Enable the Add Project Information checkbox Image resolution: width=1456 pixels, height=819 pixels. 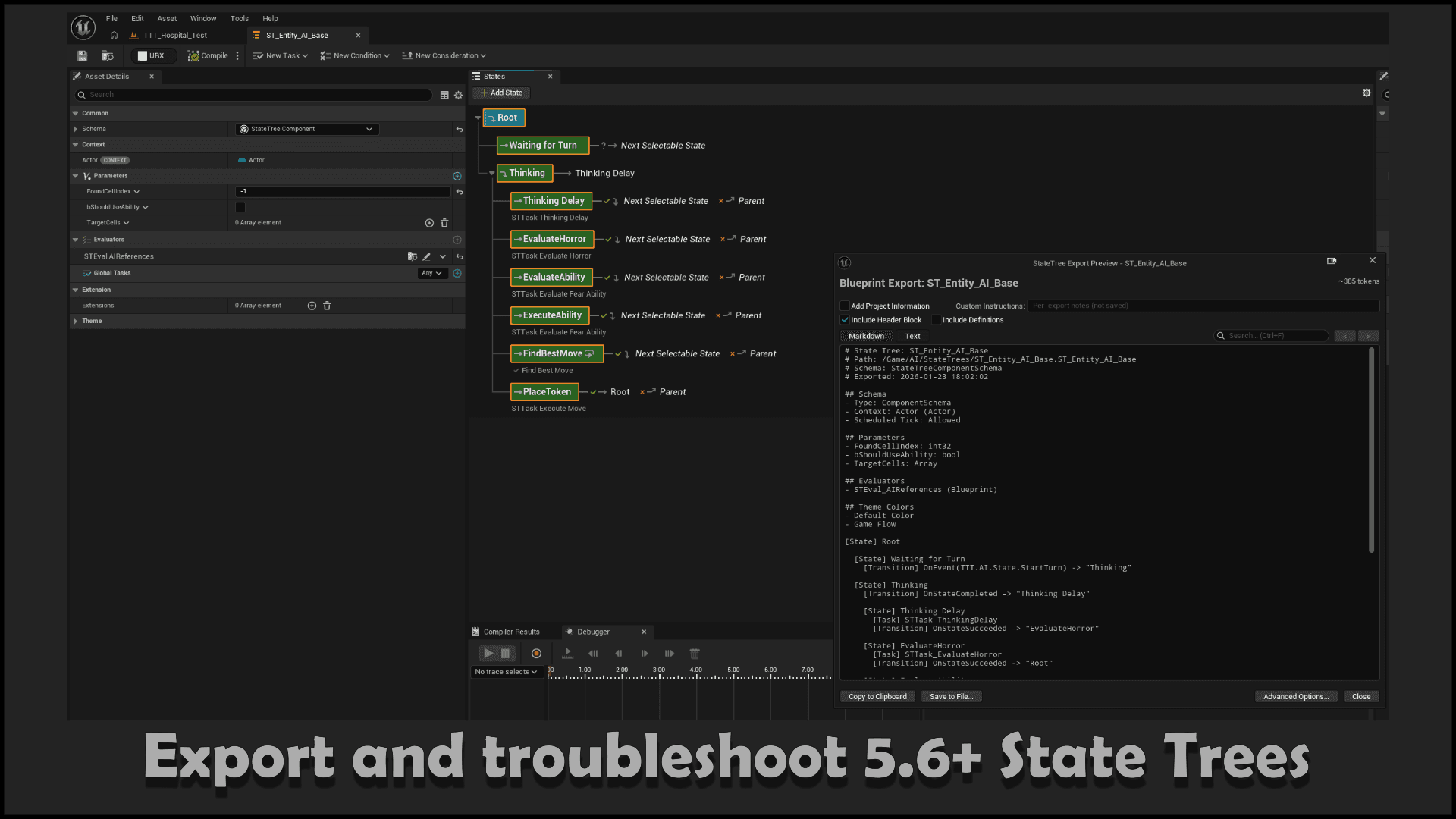845,306
